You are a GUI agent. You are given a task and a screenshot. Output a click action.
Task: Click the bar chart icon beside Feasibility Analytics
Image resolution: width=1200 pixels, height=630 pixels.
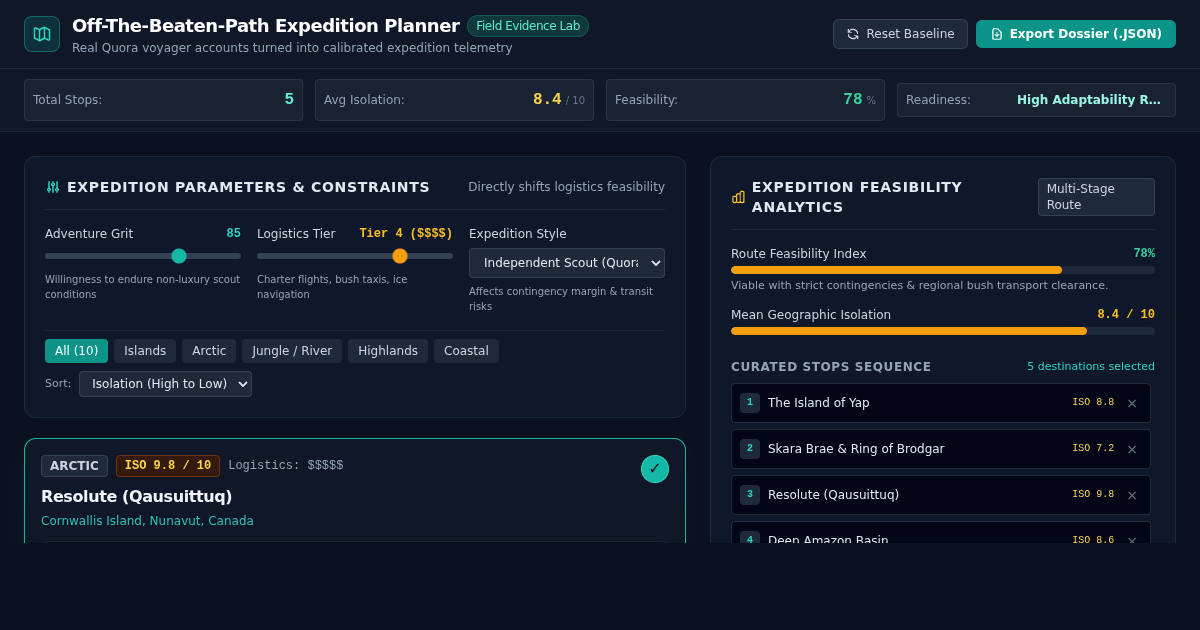coord(738,197)
